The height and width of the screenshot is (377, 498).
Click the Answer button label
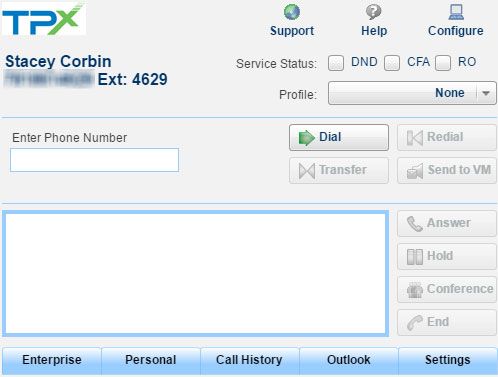pos(449,223)
